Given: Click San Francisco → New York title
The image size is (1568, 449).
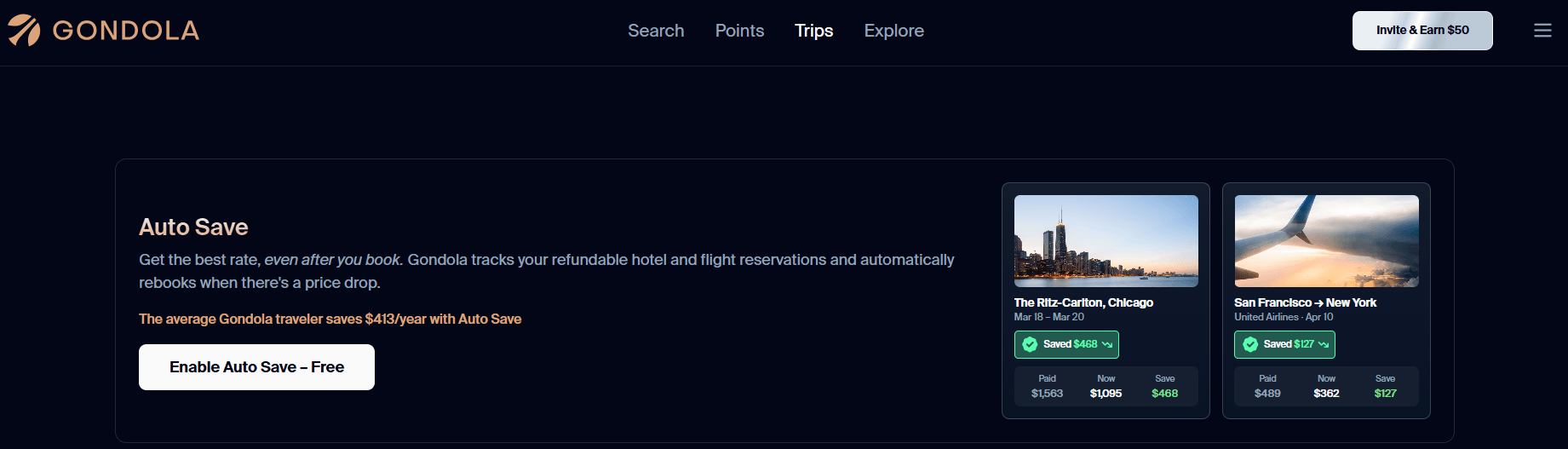Looking at the screenshot, I should (x=1305, y=302).
